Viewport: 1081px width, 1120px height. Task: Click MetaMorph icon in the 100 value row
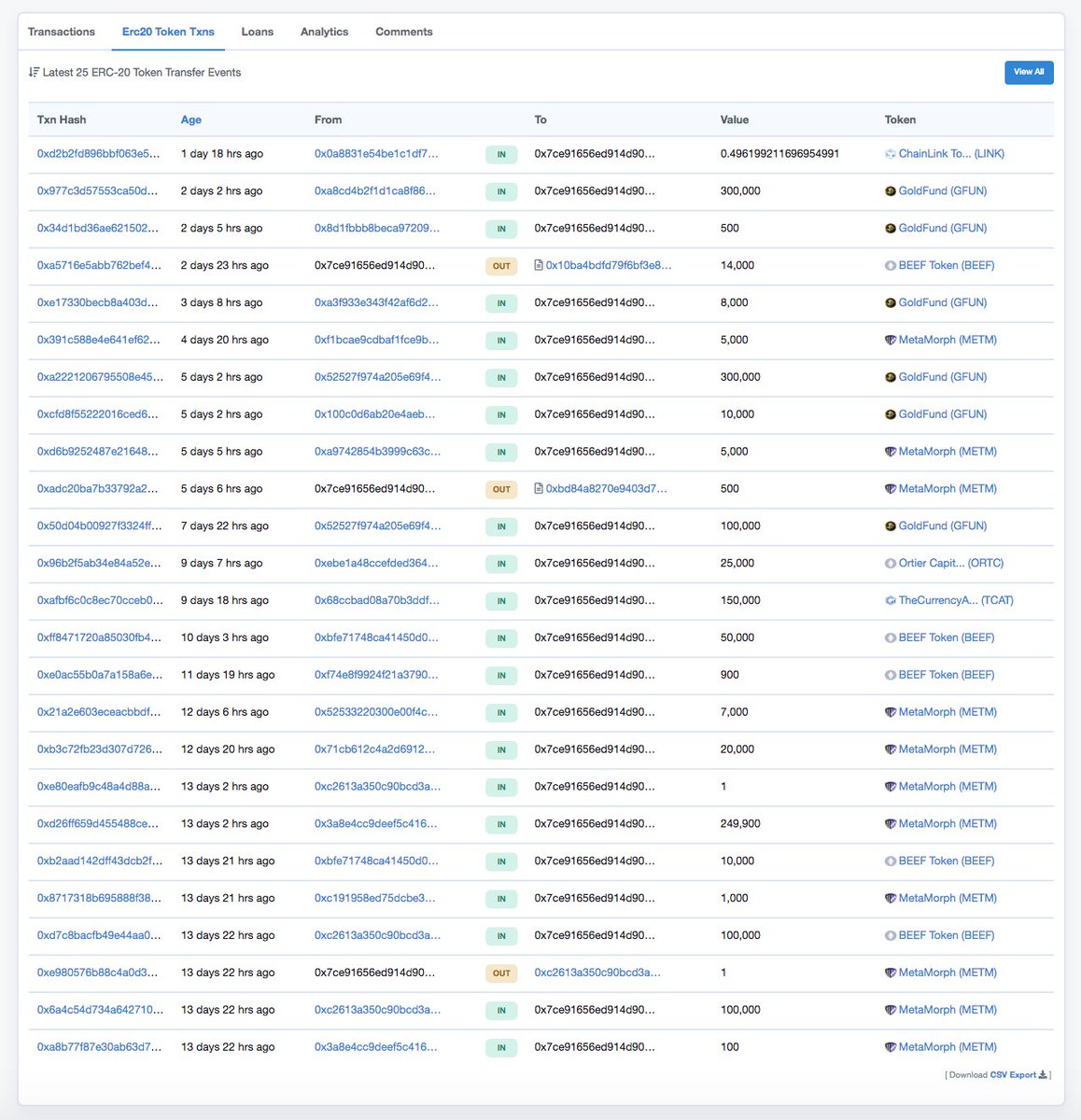tap(891, 1047)
